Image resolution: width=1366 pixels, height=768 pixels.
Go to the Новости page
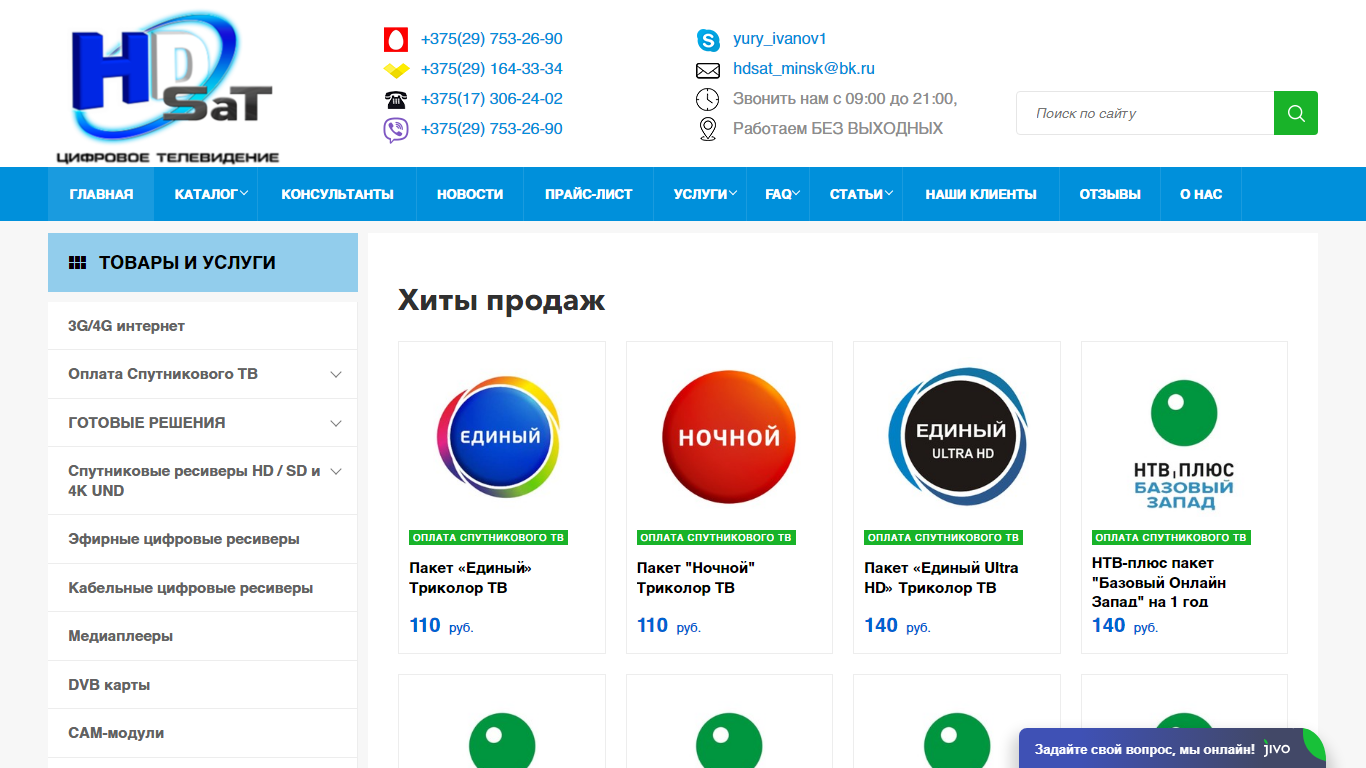click(x=470, y=194)
